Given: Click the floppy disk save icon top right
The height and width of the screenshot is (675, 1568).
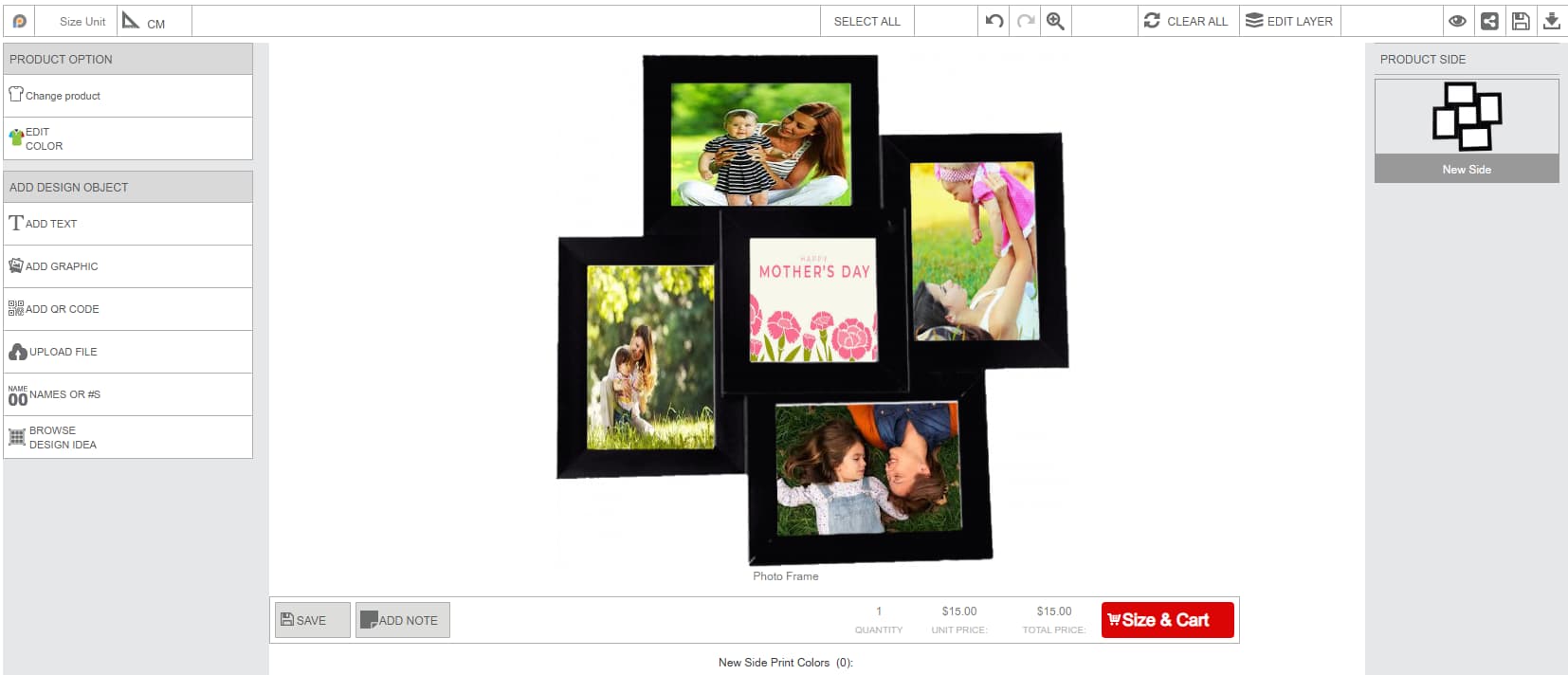Looking at the screenshot, I should [1521, 21].
